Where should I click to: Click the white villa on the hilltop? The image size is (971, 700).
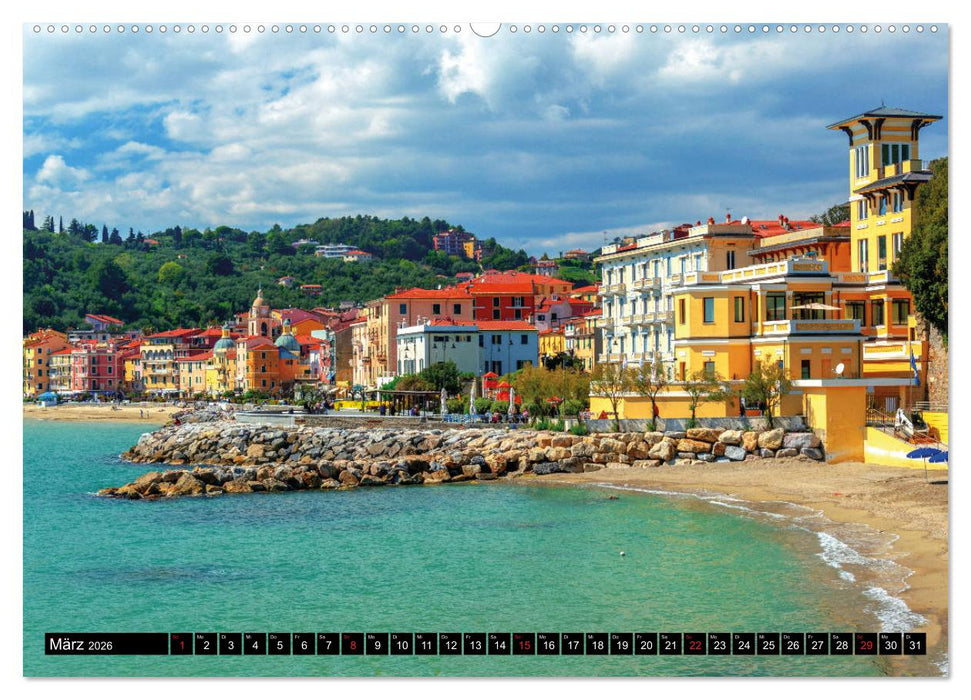[x=335, y=251]
